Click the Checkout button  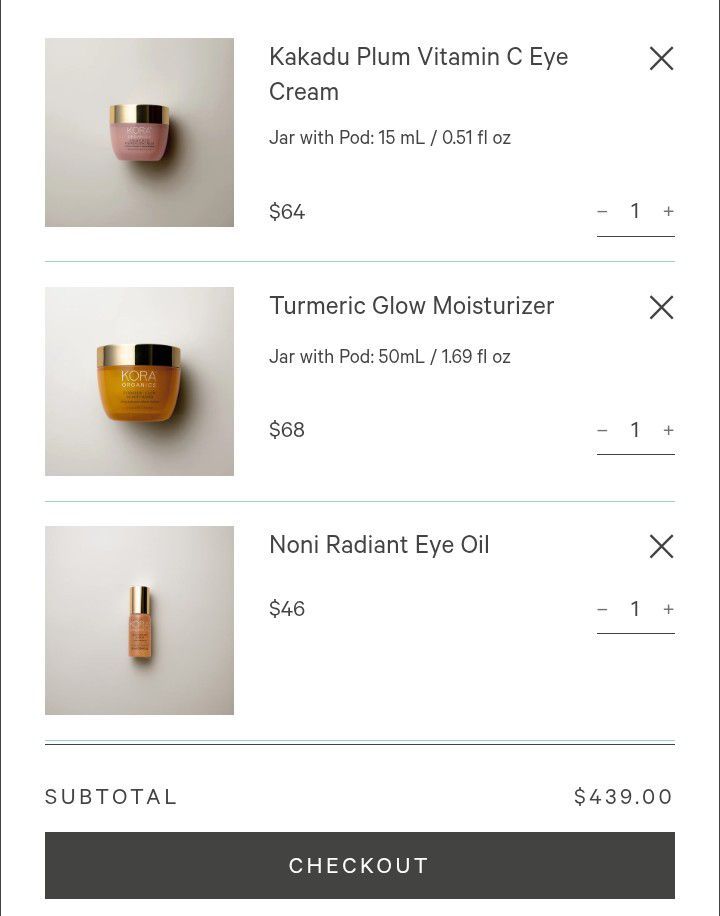tap(360, 865)
